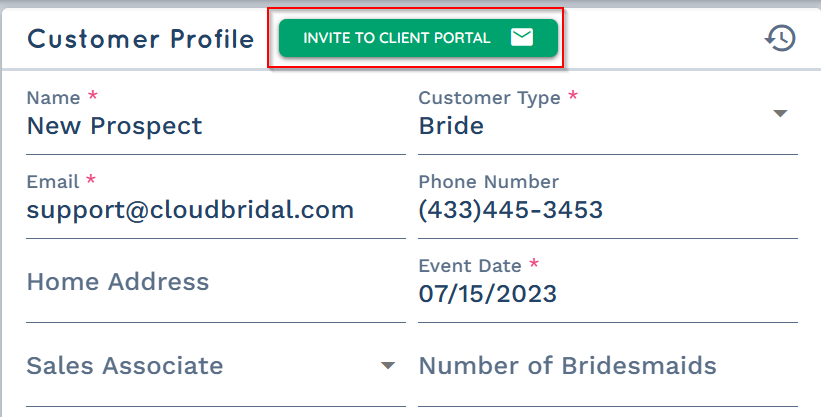Click the Invite to Client Portal button
821x417 pixels.
[x=418, y=38]
